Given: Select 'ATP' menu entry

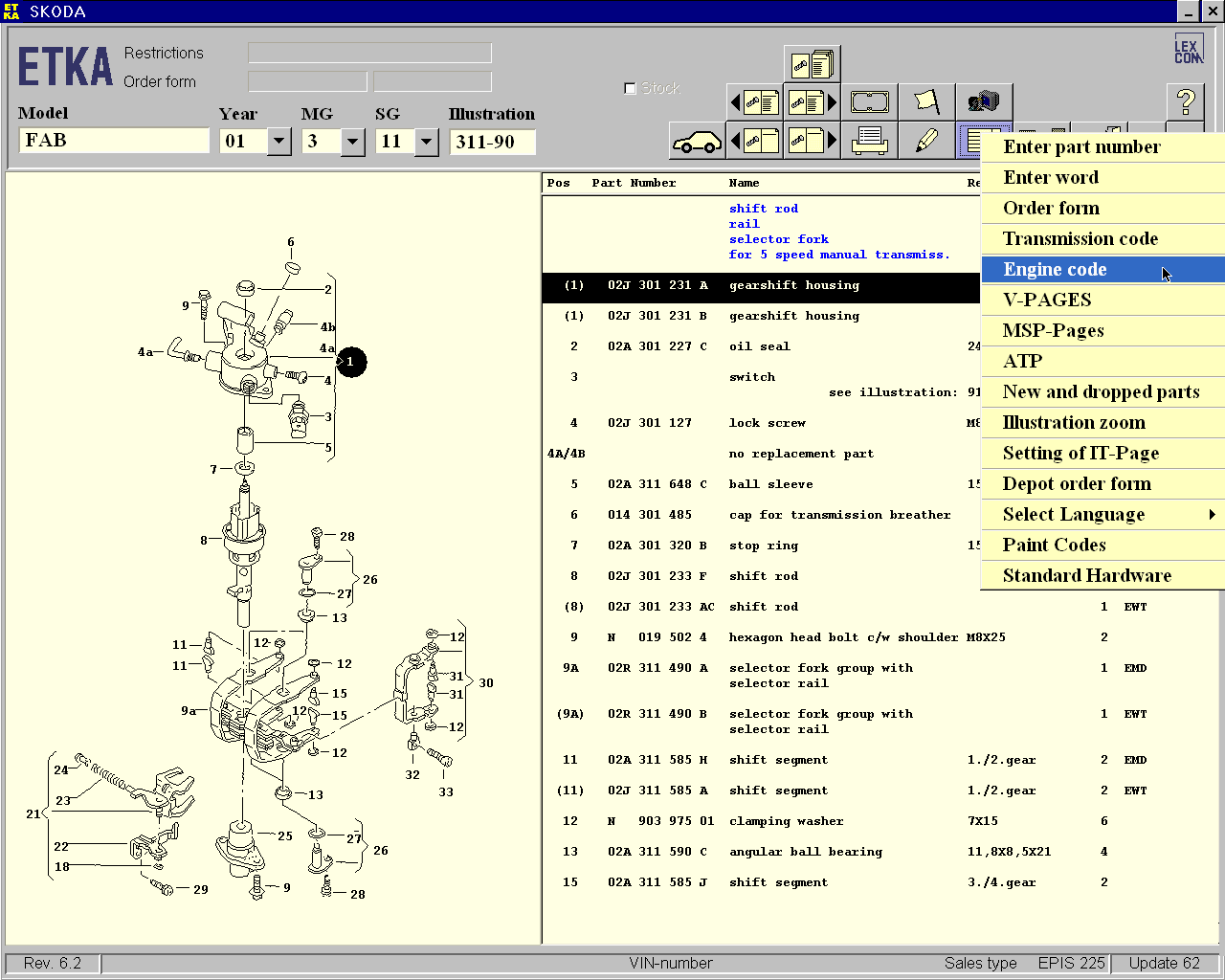Looking at the screenshot, I should 1103,361.
